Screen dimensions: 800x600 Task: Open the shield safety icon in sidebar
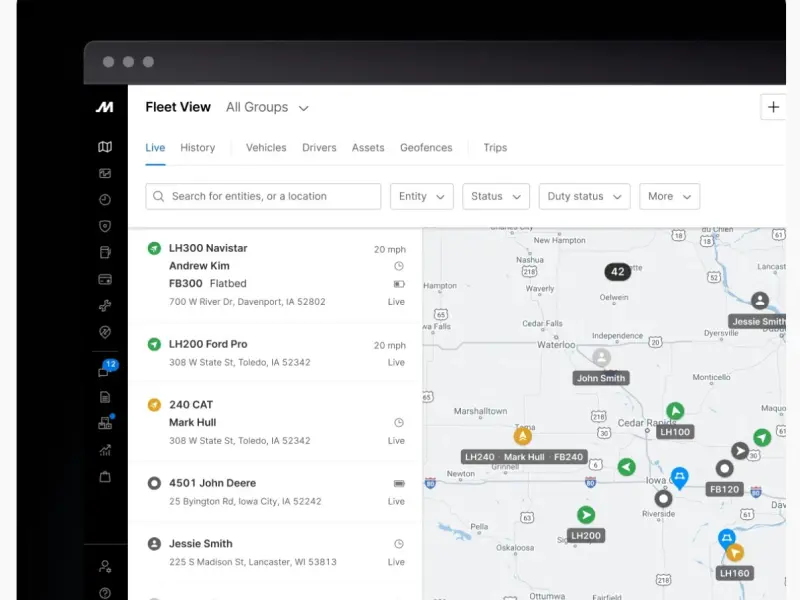pyautogui.click(x=105, y=226)
